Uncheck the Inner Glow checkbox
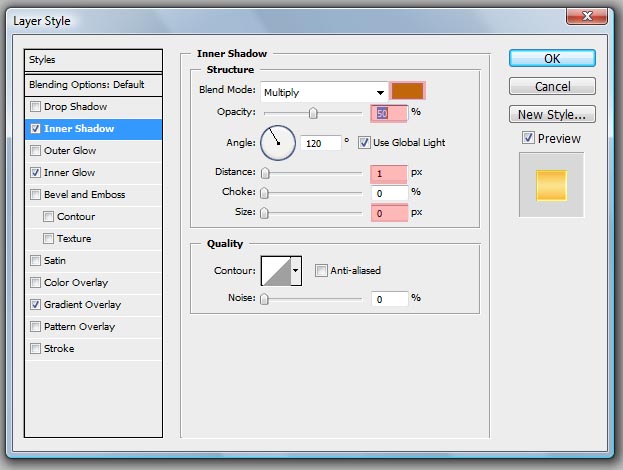The width and height of the screenshot is (623, 470). tap(35, 172)
